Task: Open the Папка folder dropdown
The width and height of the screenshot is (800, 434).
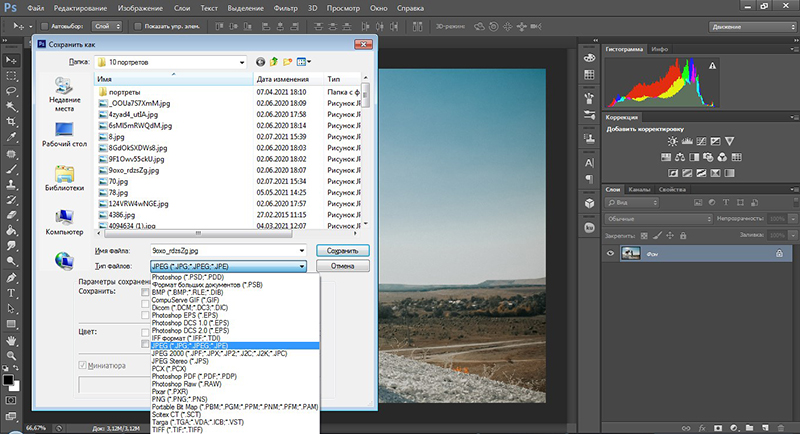Action: (x=242, y=62)
